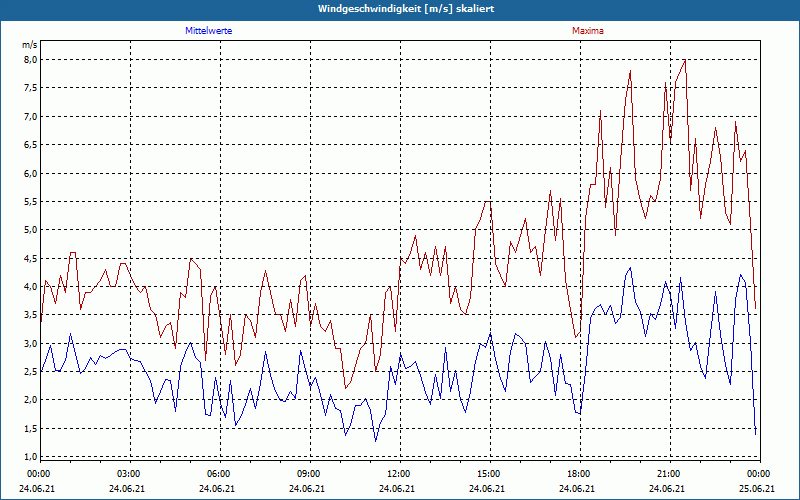Image resolution: width=800 pixels, height=500 pixels.
Task: Click the 6,5 y-axis value
Action: (31, 144)
